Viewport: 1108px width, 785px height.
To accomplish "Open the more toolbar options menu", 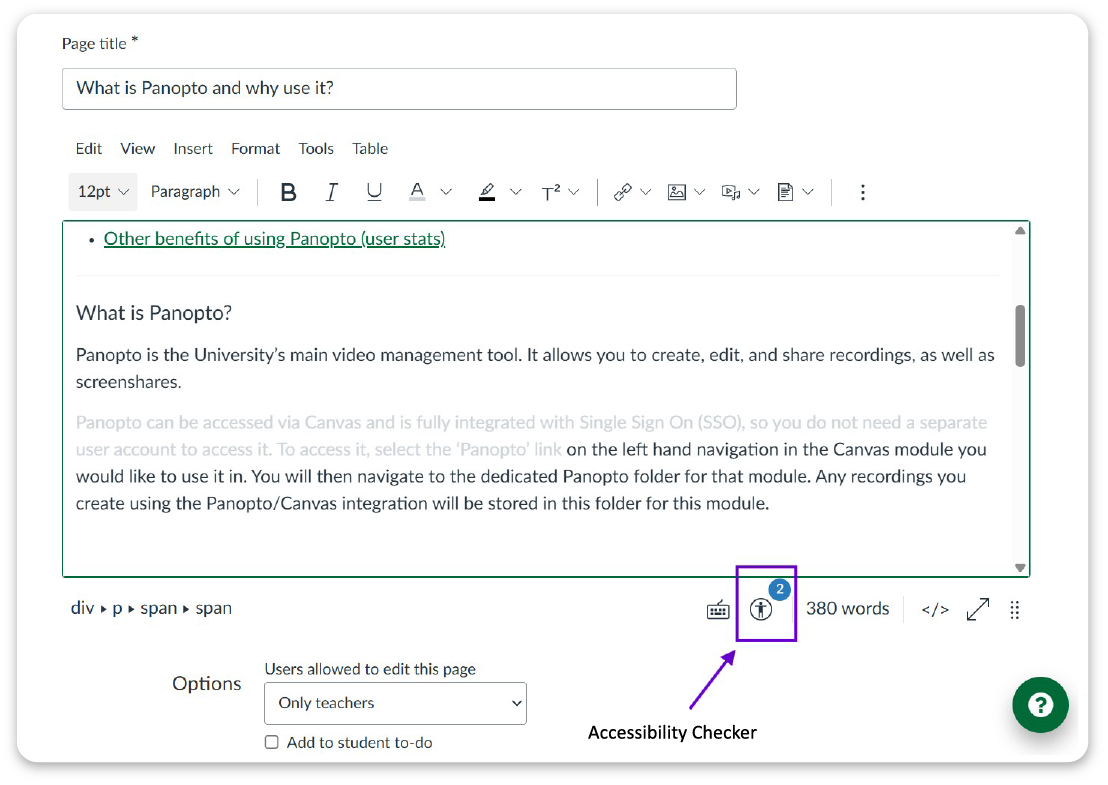I will [862, 192].
